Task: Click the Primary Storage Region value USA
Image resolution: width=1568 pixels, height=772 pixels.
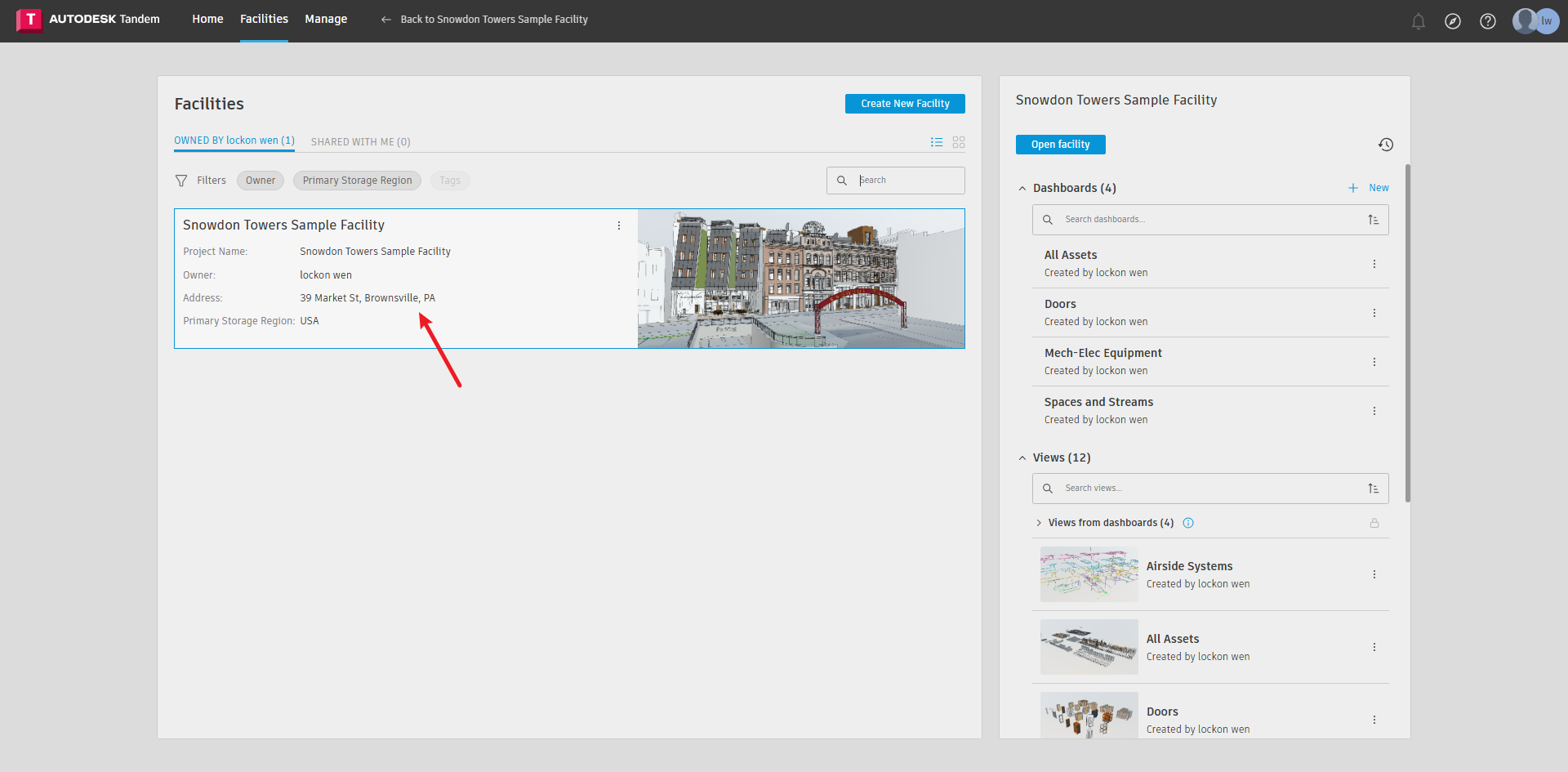Action: (310, 321)
